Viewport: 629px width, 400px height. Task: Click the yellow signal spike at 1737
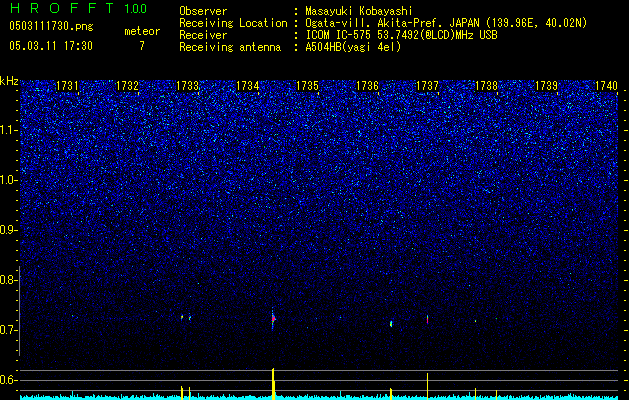point(427,386)
